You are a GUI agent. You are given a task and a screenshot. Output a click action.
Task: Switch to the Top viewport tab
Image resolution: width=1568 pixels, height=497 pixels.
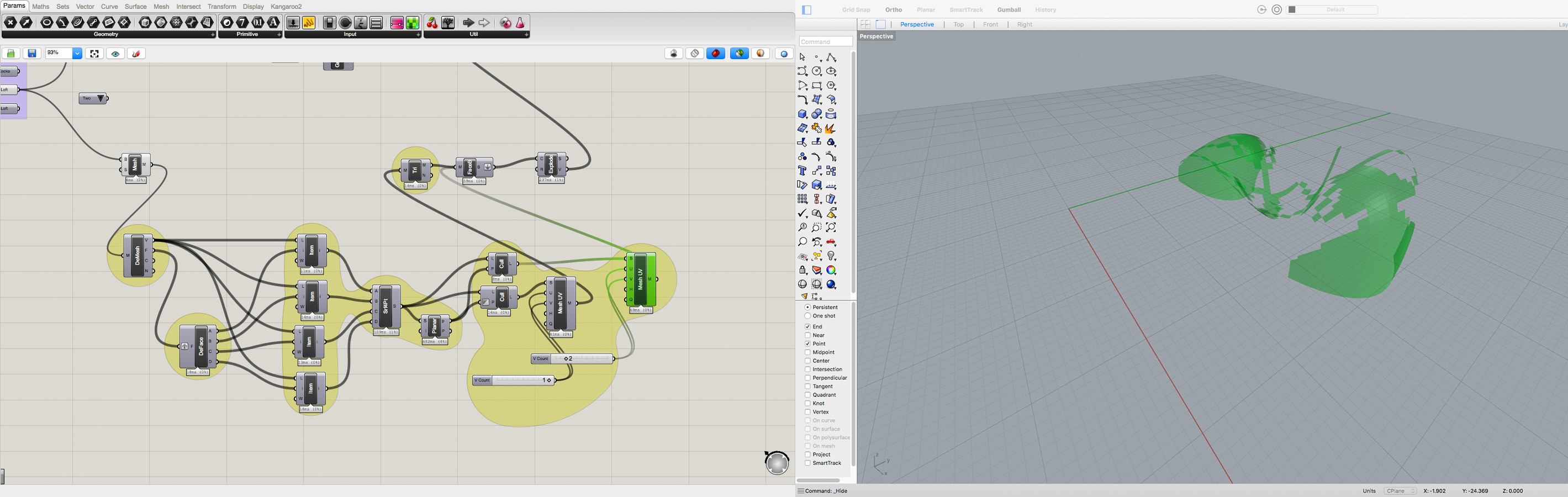(x=959, y=24)
